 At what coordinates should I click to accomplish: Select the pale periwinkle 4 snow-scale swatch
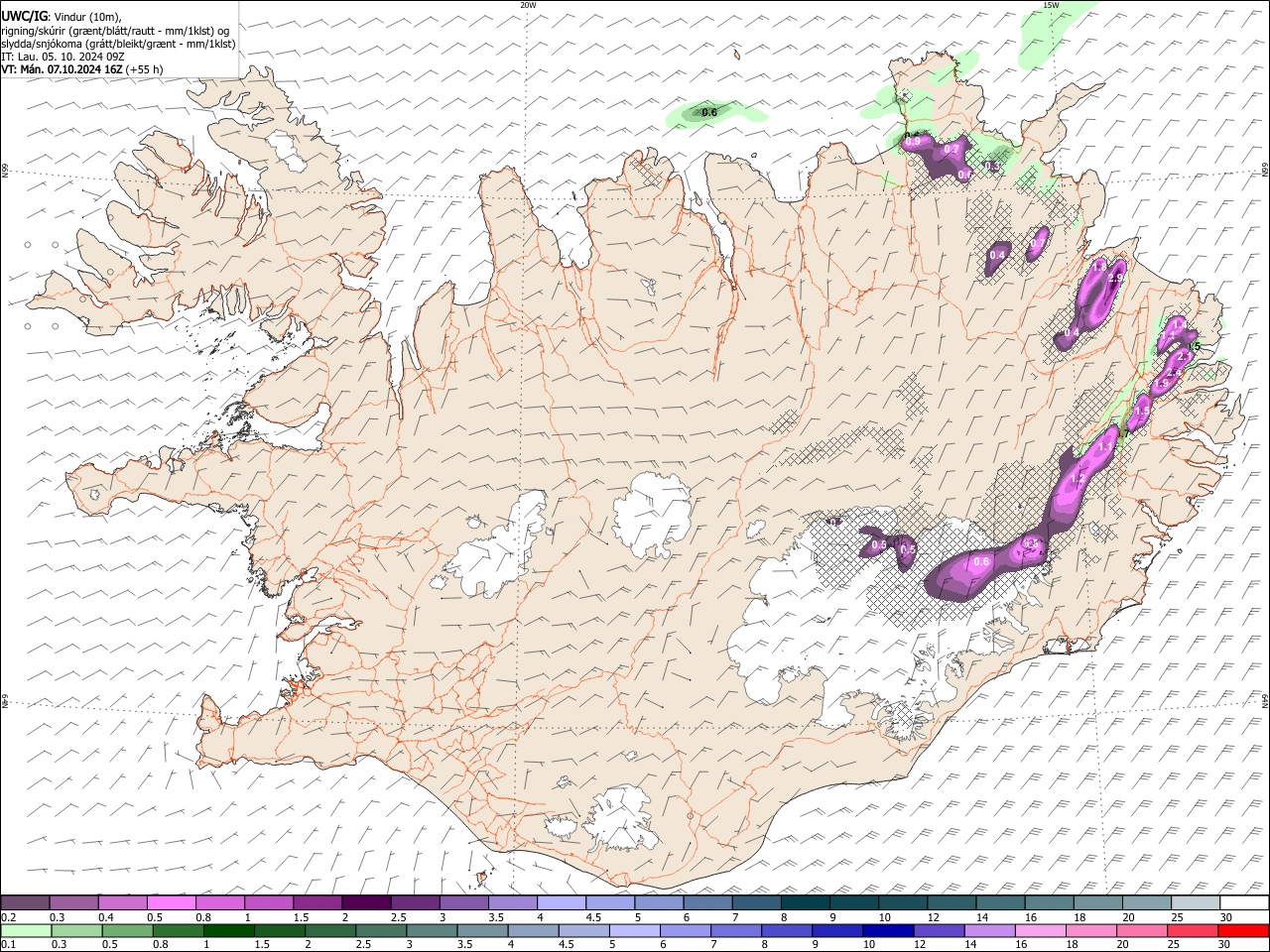tap(562, 902)
